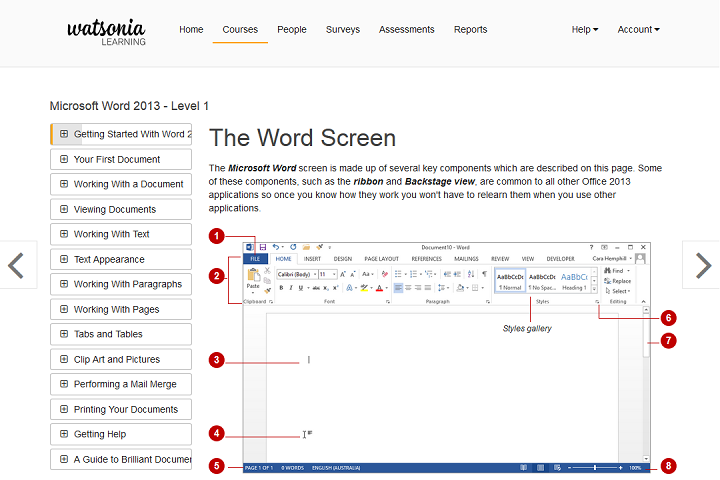Click the zoom slider in Word's status bar

point(595,468)
